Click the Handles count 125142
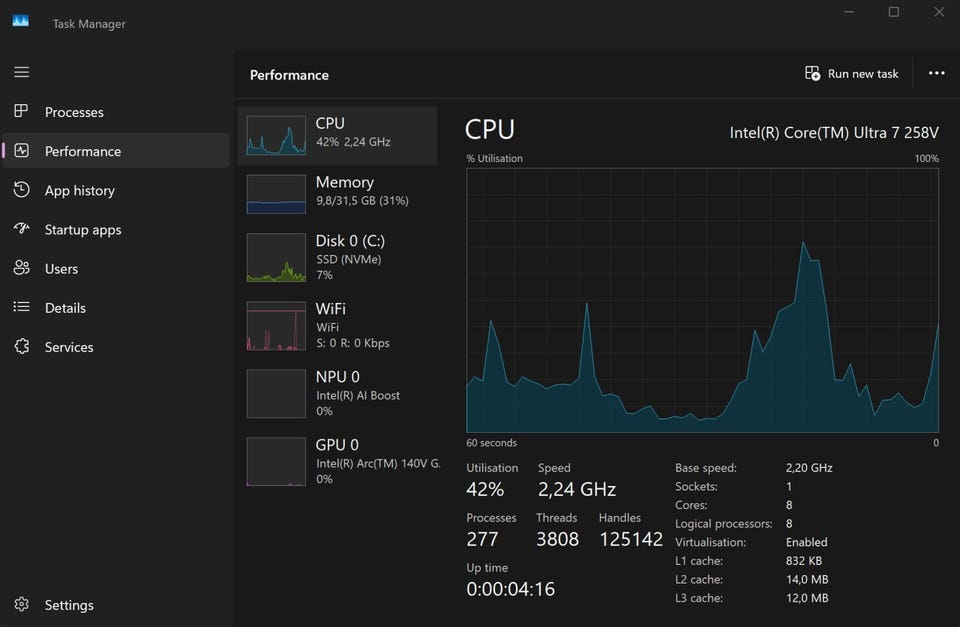This screenshot has height=627, width=960. point(631,539)
